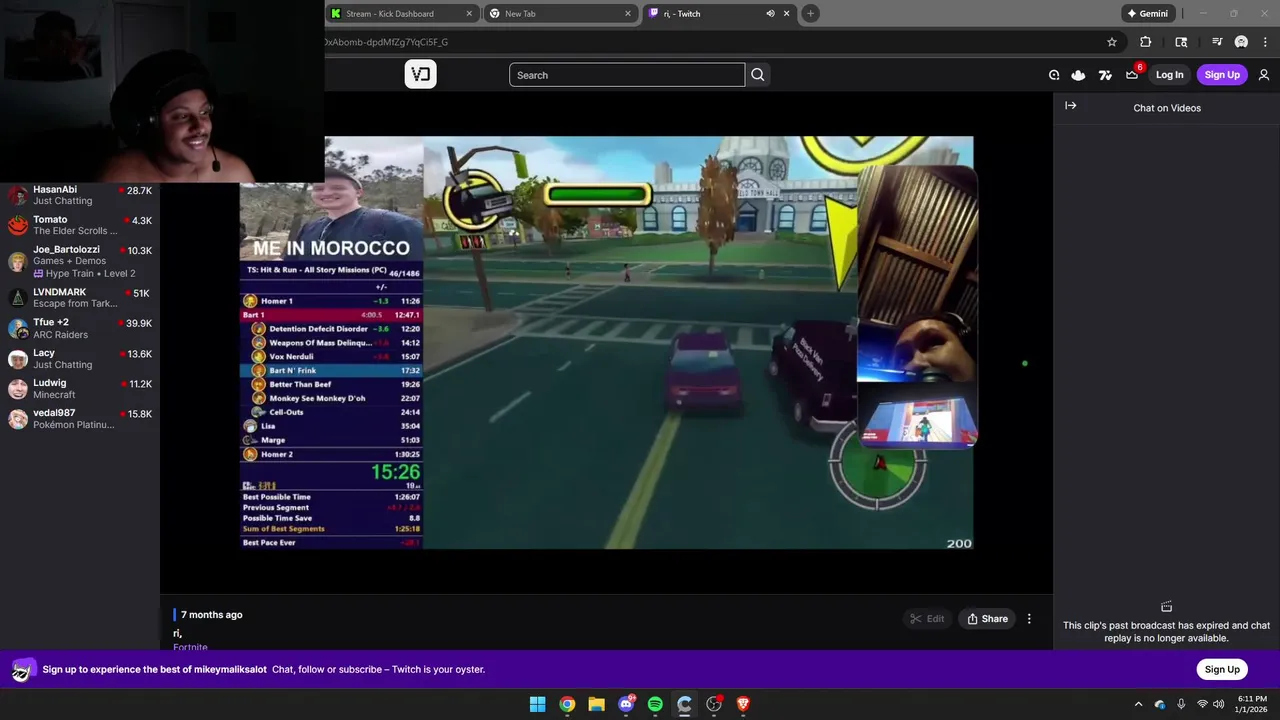The width and height of the screenshot is (1280, 720).
Task: Open the Chrome profile avatar
Action: click(x=1241, y=42)
